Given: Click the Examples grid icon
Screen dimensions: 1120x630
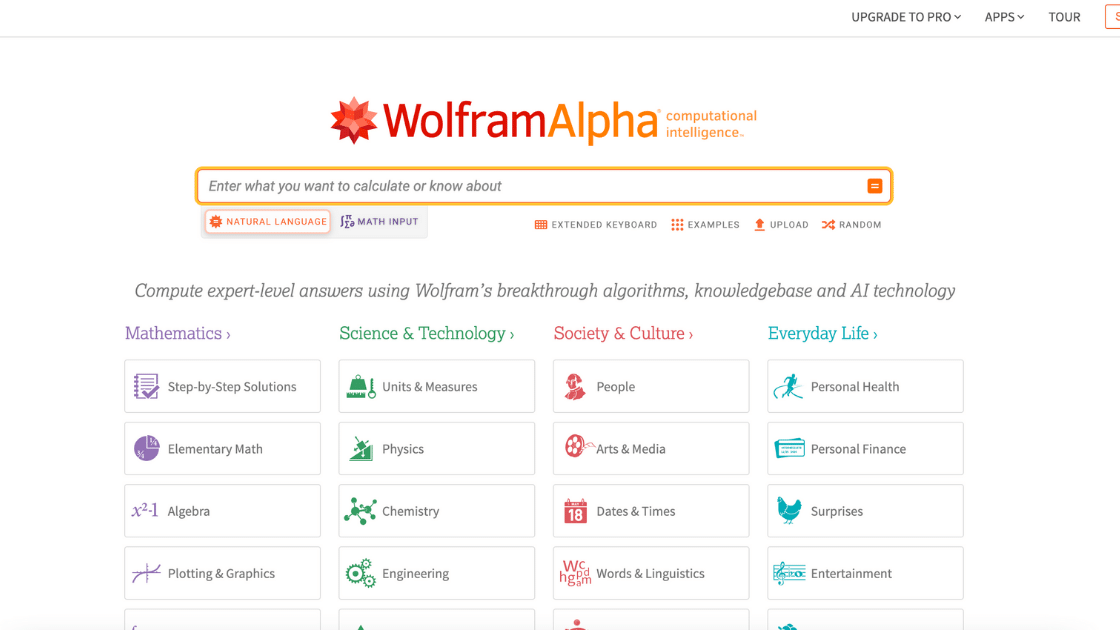Looking at the screenshot, I should [x=676, y=225].
